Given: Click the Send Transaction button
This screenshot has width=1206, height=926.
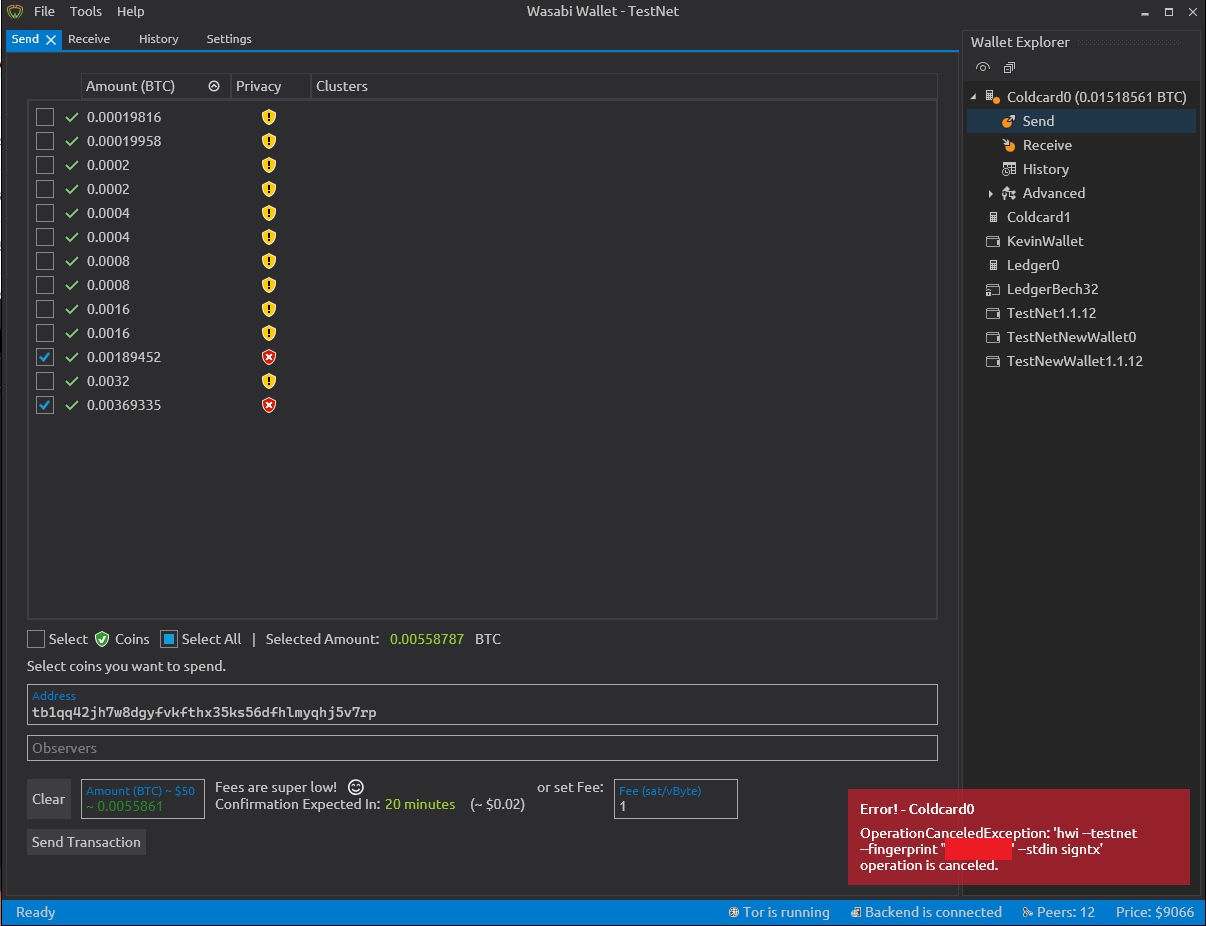Looking at the screenshot, I should coord(86,842).
